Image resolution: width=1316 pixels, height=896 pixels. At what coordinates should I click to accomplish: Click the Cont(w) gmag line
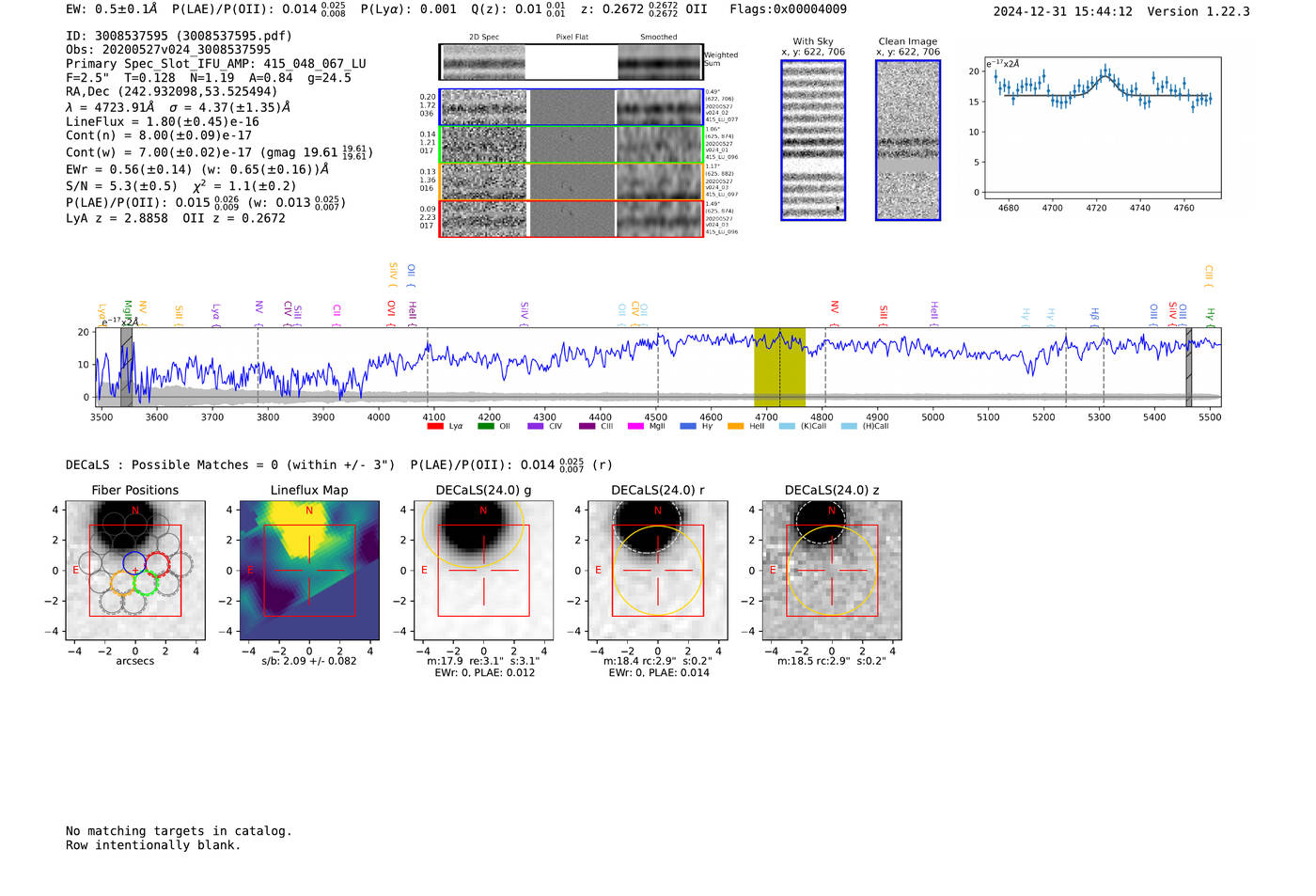(x=219, y=151)
